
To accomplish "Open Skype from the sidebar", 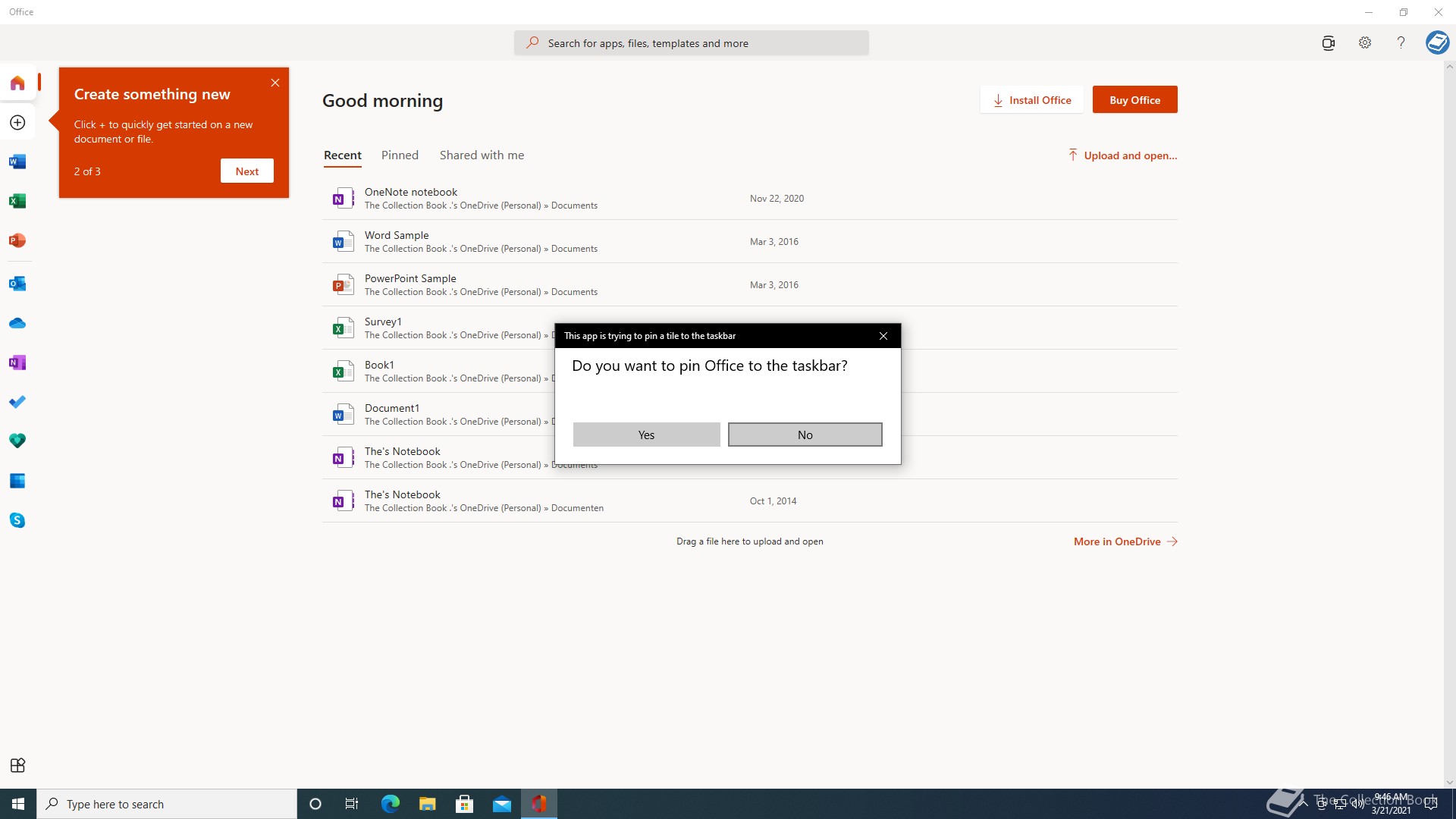I will pos(17,520).
